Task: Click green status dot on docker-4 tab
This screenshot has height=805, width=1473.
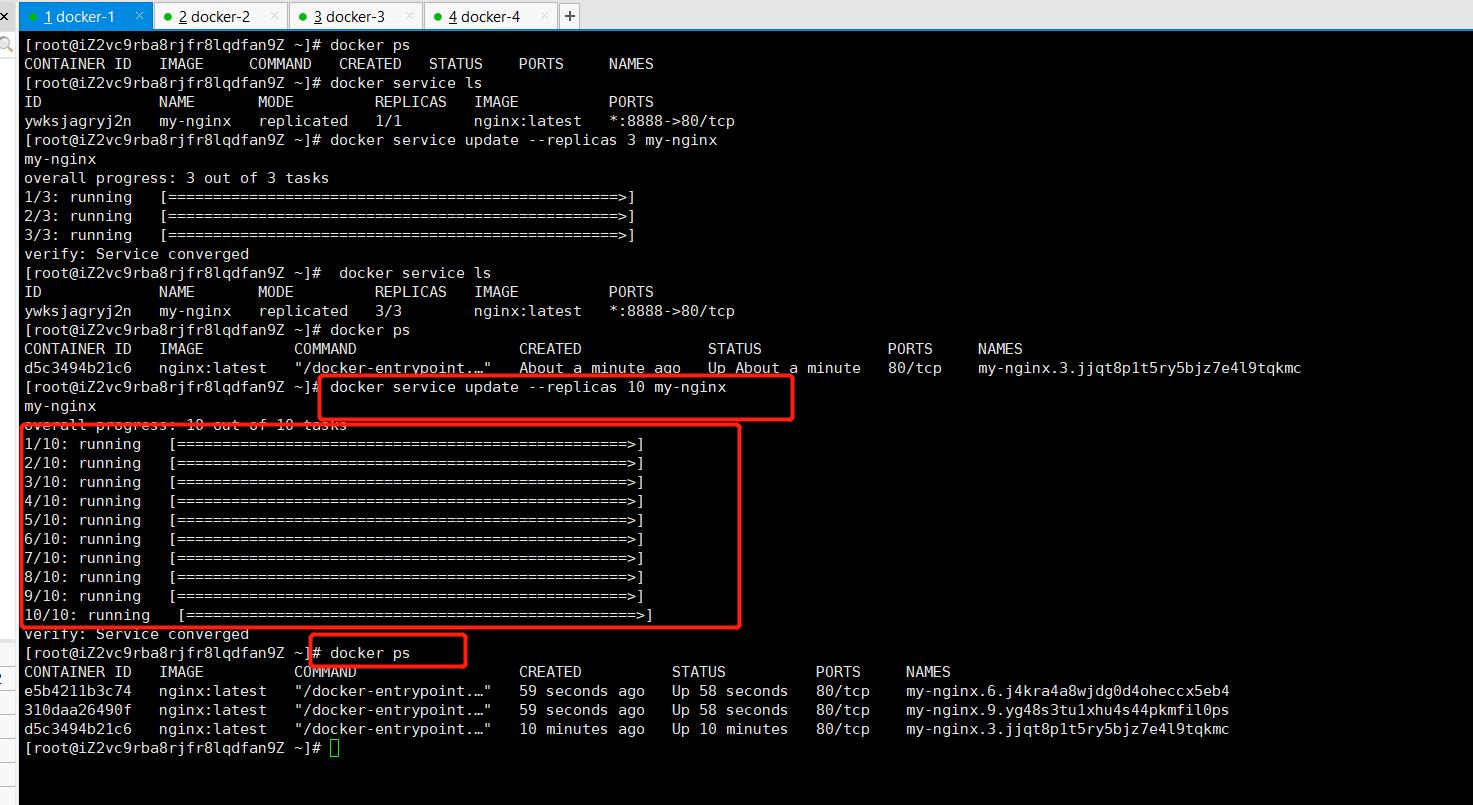Action: (437, 17)
